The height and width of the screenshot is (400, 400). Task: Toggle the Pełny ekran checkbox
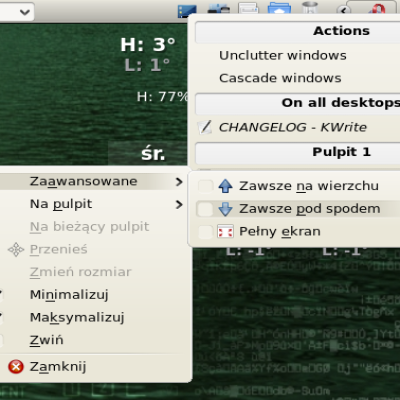coord(205,232)
